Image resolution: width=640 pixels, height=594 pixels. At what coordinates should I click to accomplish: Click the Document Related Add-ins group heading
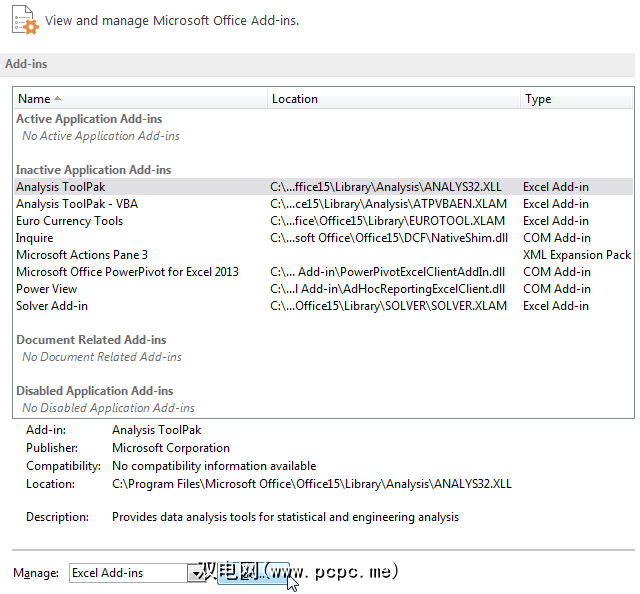[91, 340]
